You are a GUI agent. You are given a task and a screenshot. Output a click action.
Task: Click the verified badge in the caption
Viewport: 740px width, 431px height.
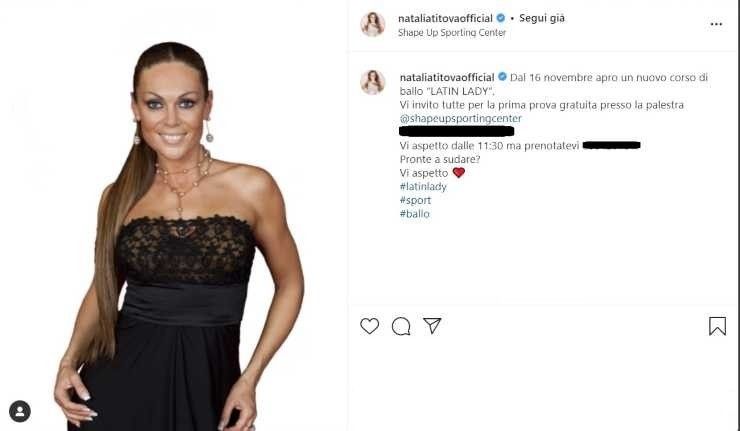tap(503, 77)
